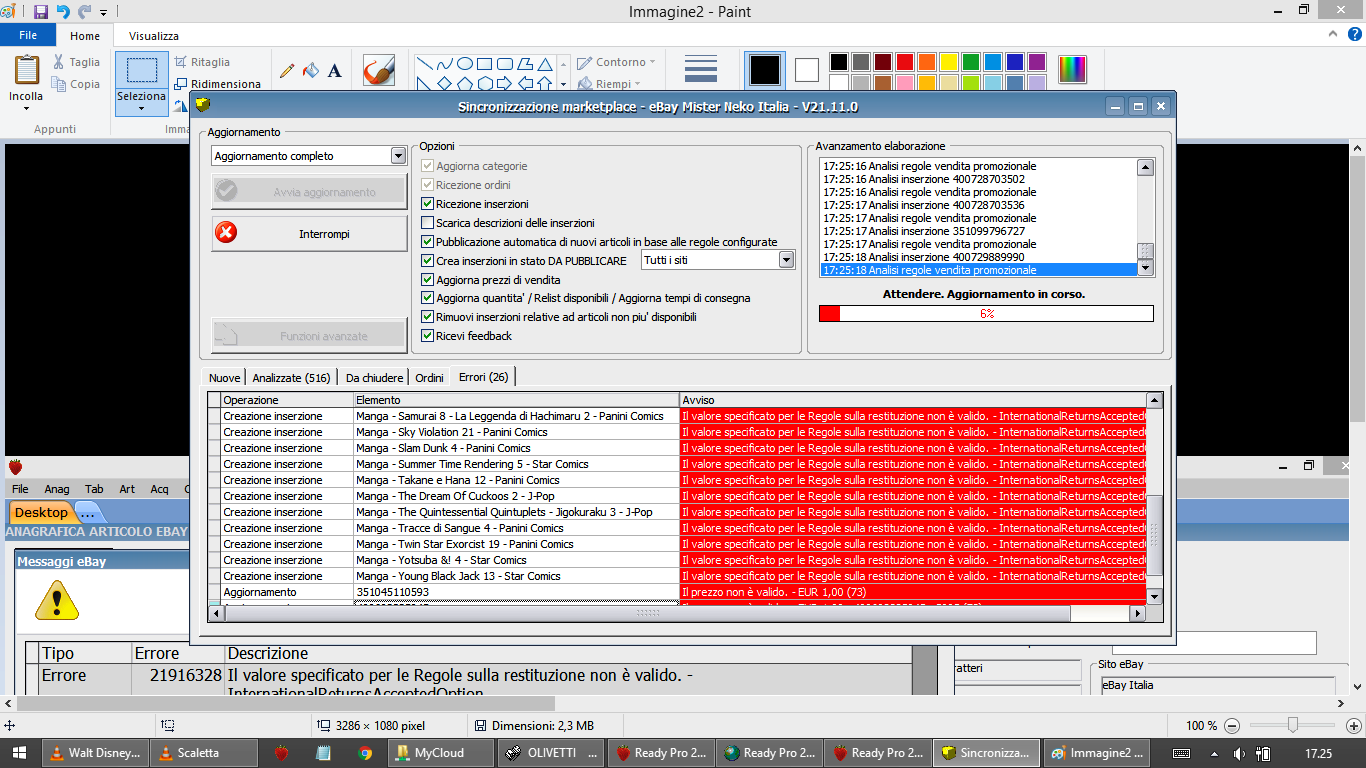1366x768 pixels.
Task: Click the zoom in plus icon in Paint status bar
Action: pyautogui.click(x=1354, y=726)
